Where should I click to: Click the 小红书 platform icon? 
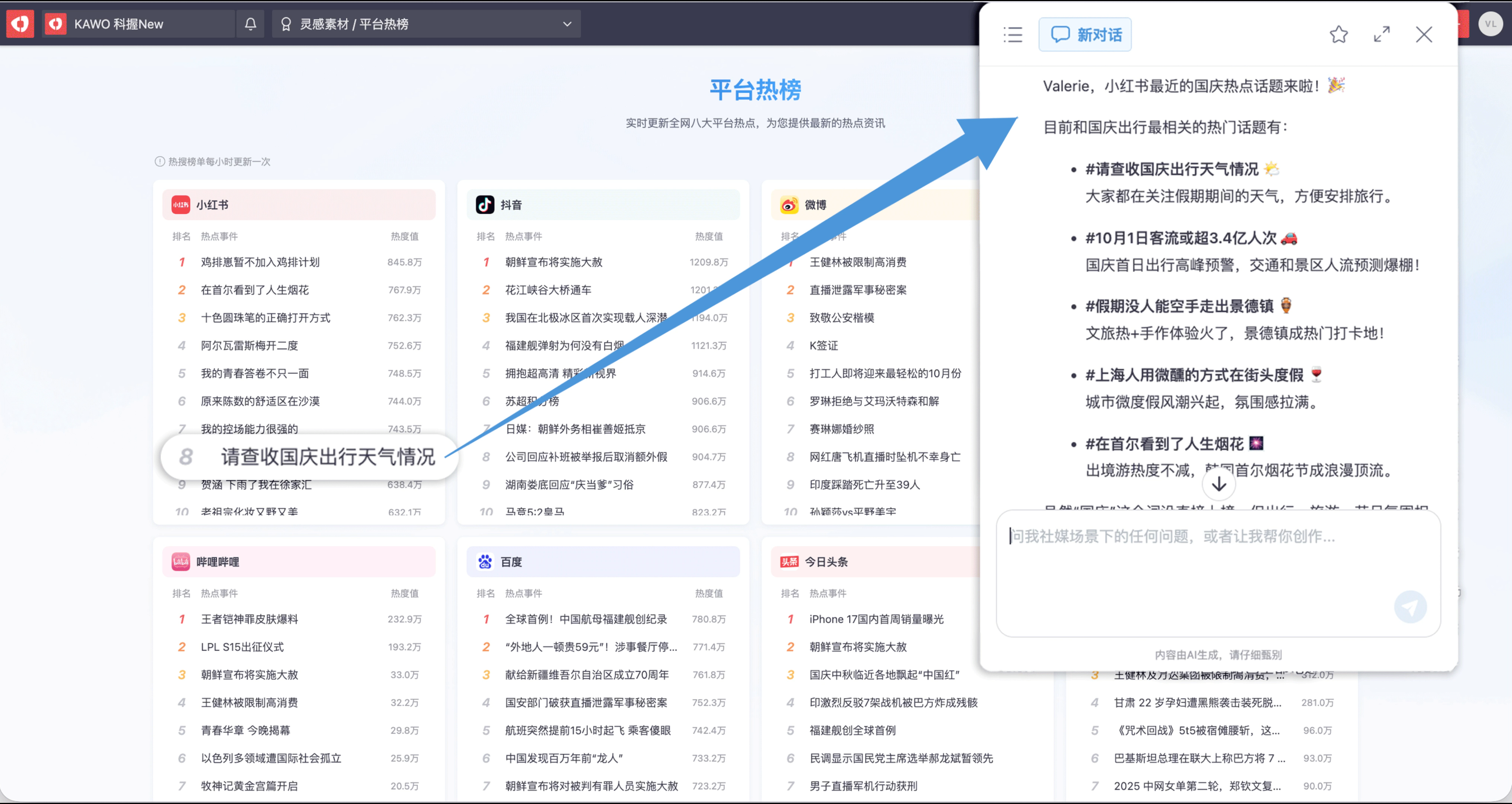(180, 205)
